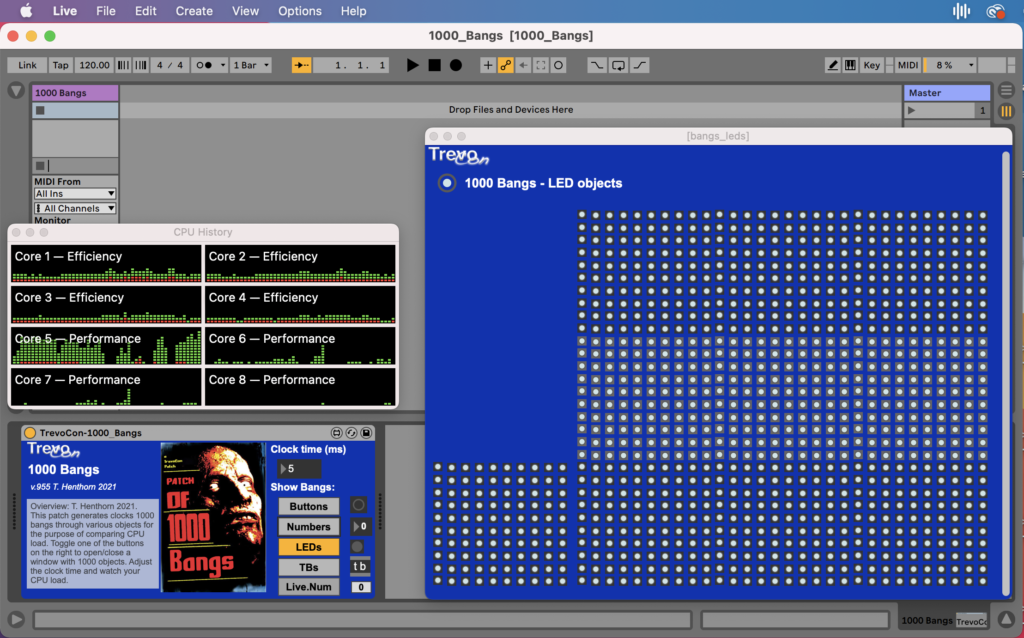Click the Info View toggle triangle
The width and height of the screenshot is (1024, 638).
pos(16,619)
